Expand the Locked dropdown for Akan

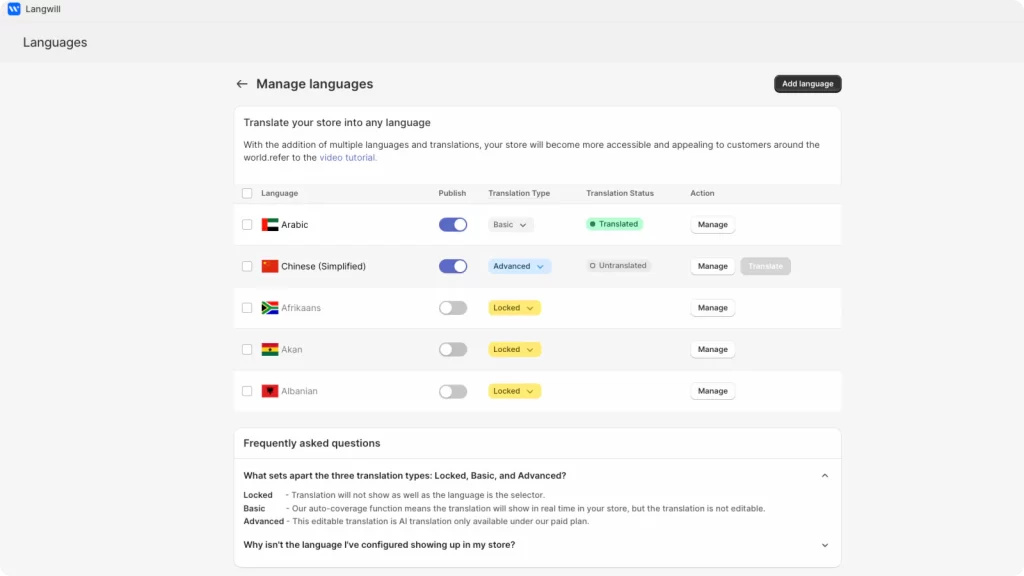click(514, 349)
